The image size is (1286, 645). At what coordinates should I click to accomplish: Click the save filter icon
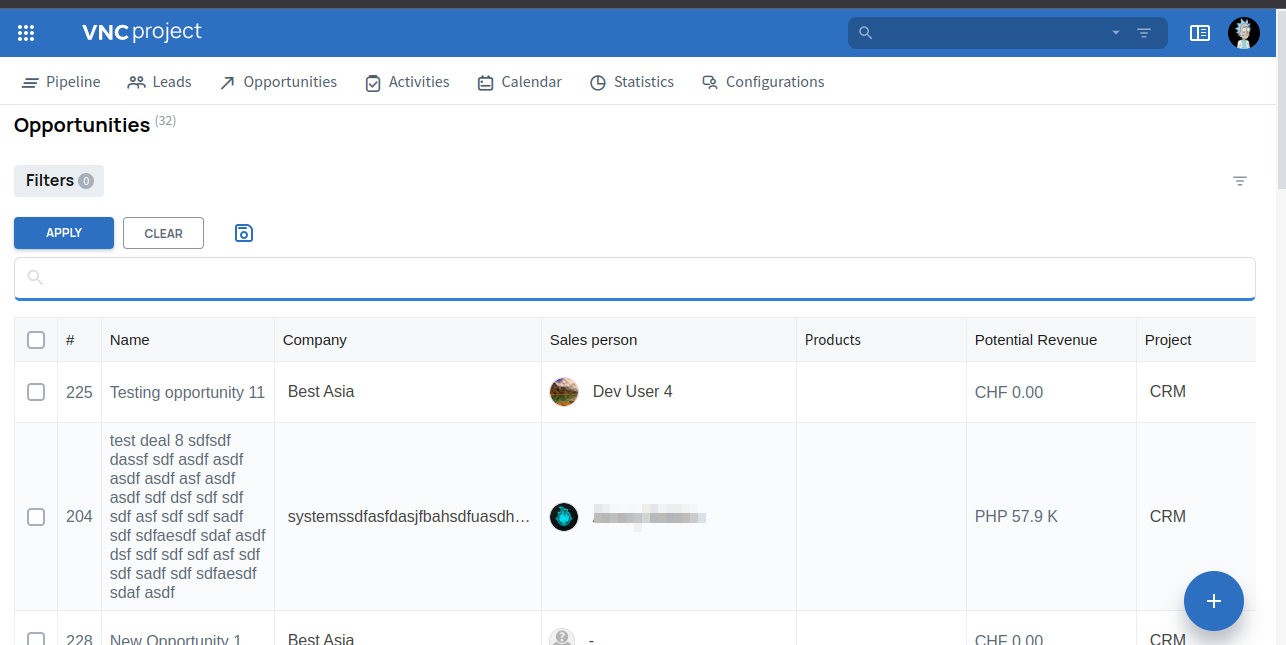[x=243, y=233]
